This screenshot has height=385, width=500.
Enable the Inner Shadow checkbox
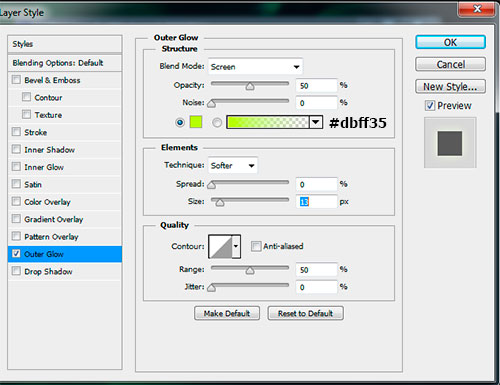pos(16,149)
